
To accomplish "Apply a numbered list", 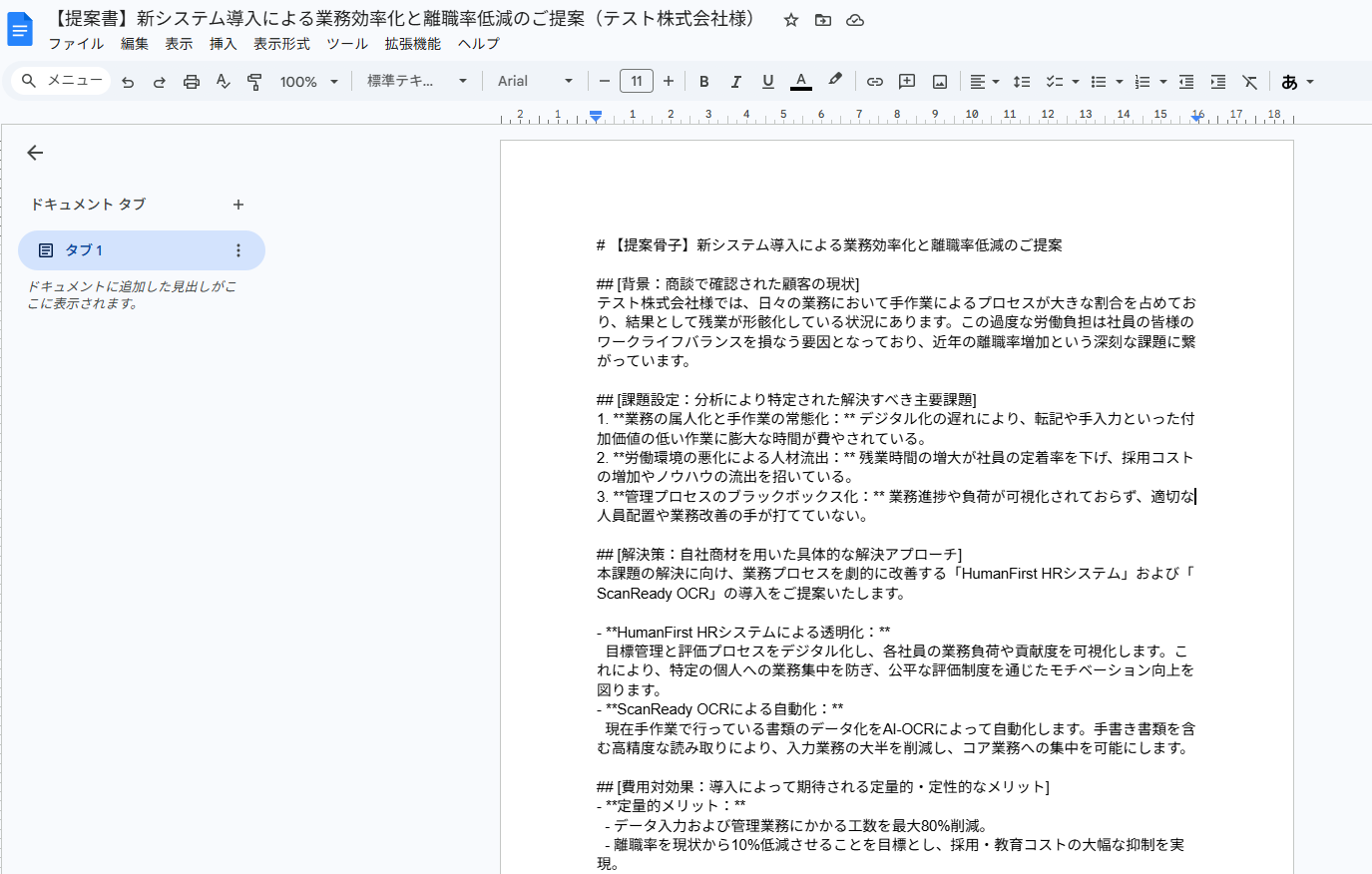I will (x=1143, y=82).
